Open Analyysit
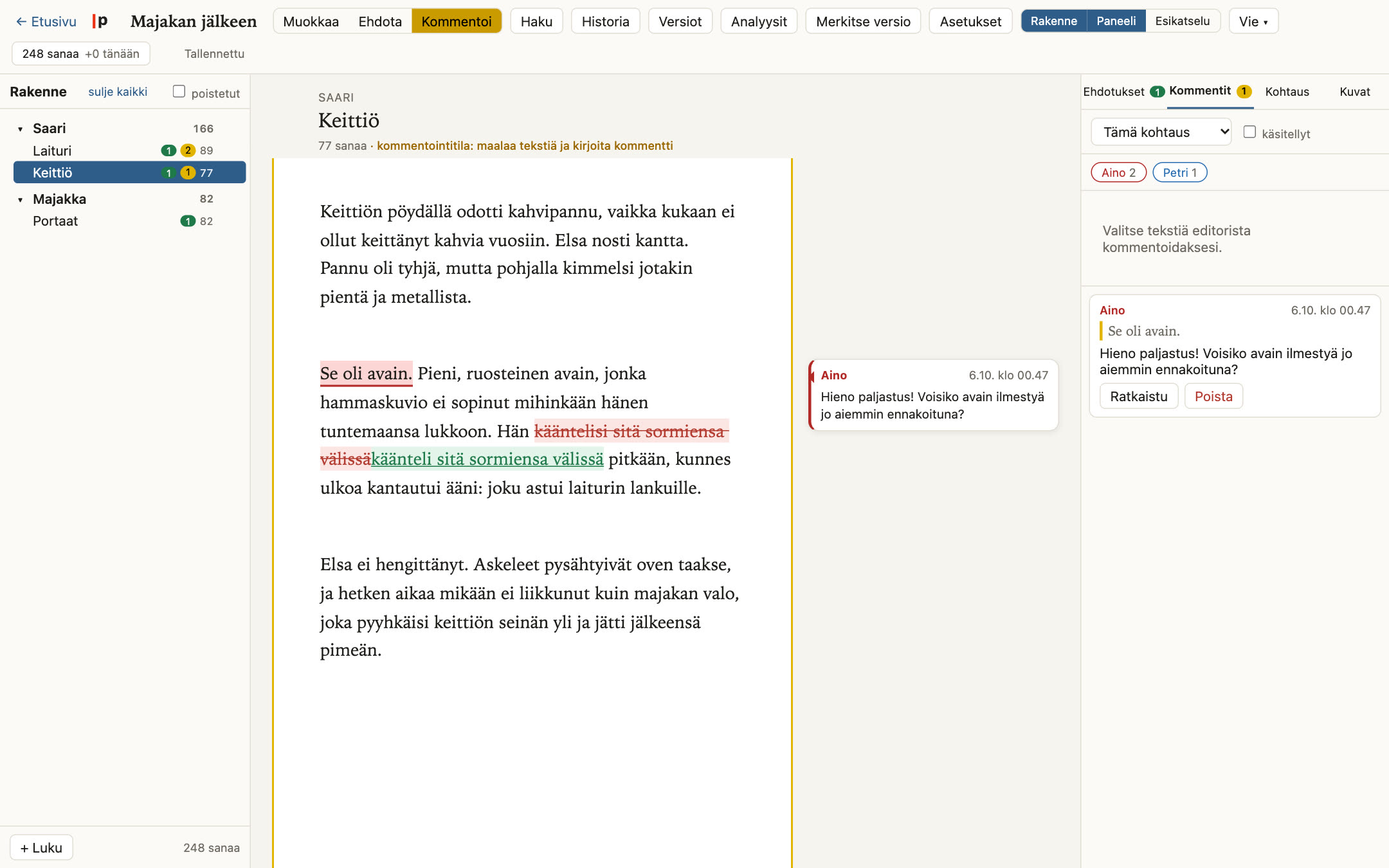 (x=759, y=21)
